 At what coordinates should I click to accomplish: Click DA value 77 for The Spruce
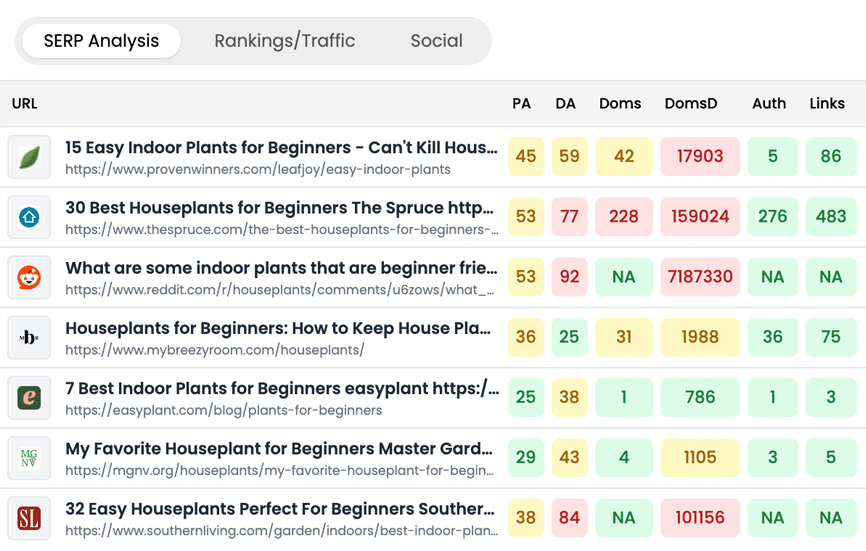point(569,217)
